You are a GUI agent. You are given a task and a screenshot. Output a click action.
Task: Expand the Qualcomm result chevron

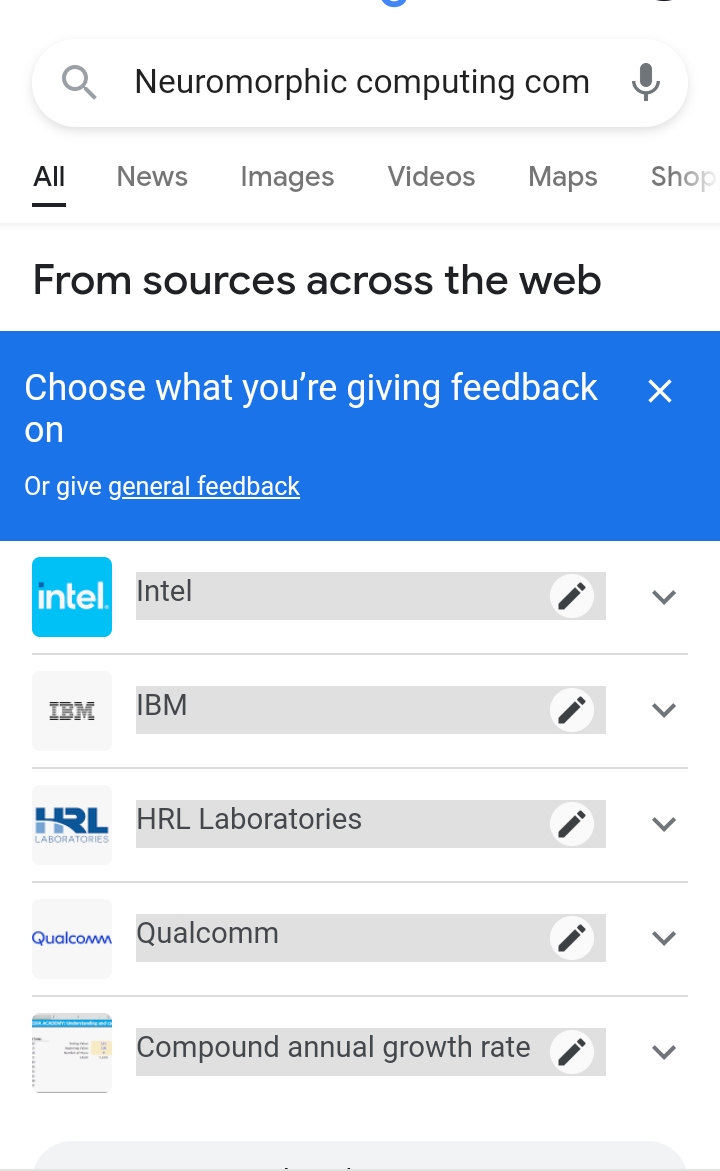point(664,938)
